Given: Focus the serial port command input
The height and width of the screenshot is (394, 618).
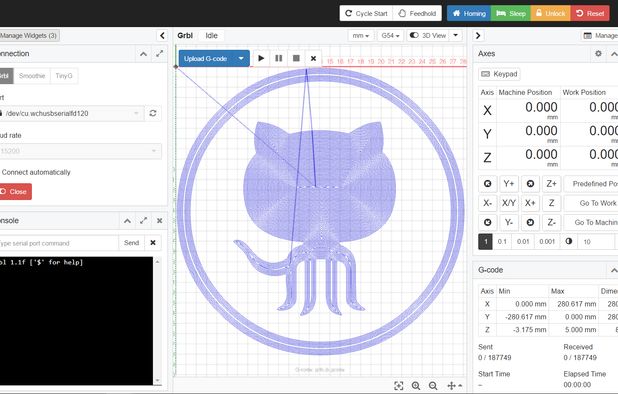Looking at the screenshot, I should point(59,243).
